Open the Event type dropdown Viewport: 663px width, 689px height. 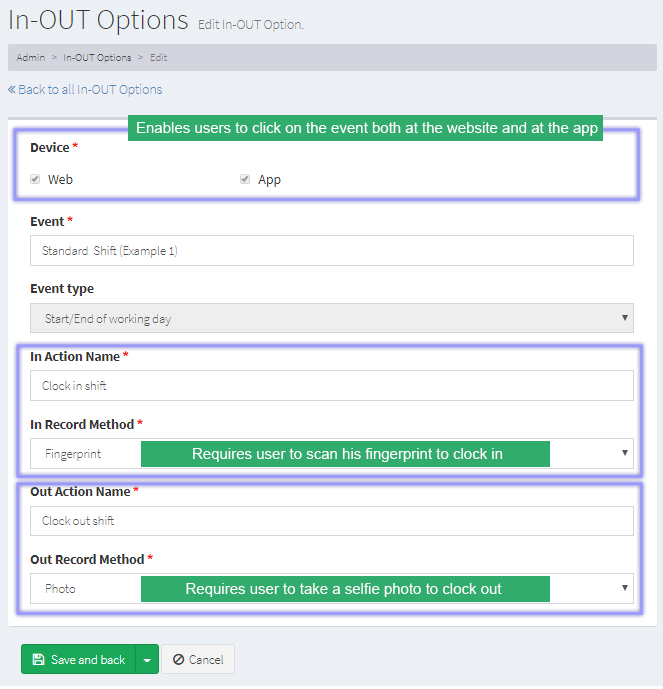coord(331,319)
